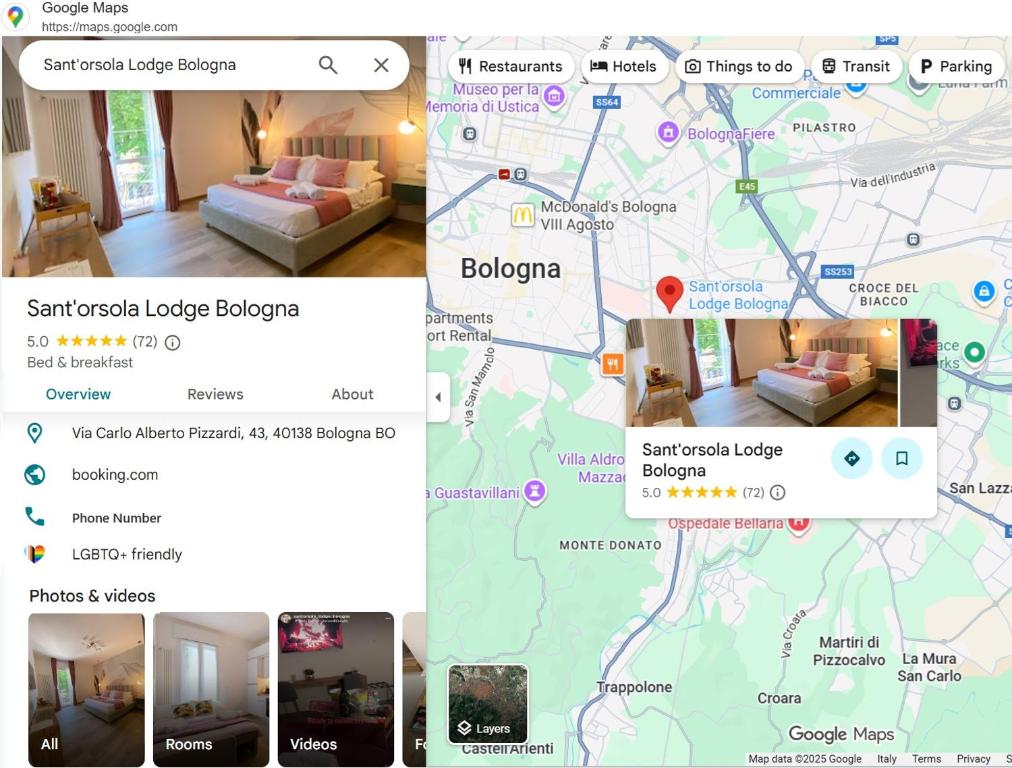This screenshot has height=768, width=1012.
Task: Open the booking.com website link
Action: (x=115, y=475)
